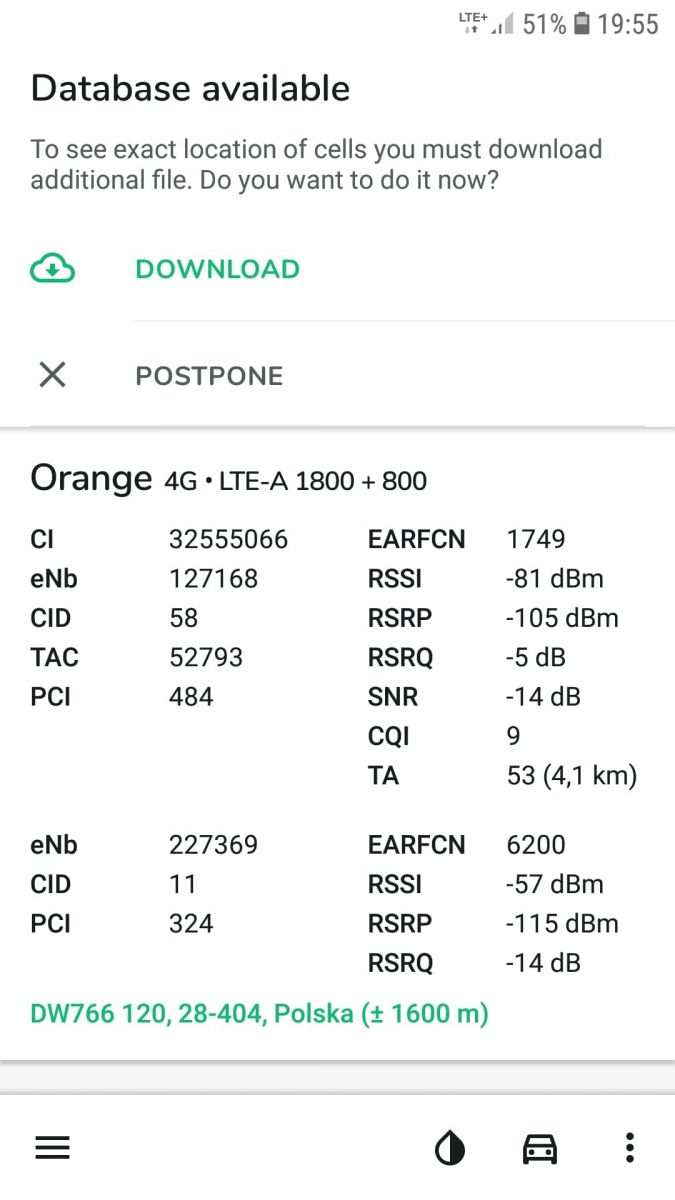This screenshot has height=1200, width=675.
Task: Open the three-dot overflow menu
Action: [x=629, y=1148]
